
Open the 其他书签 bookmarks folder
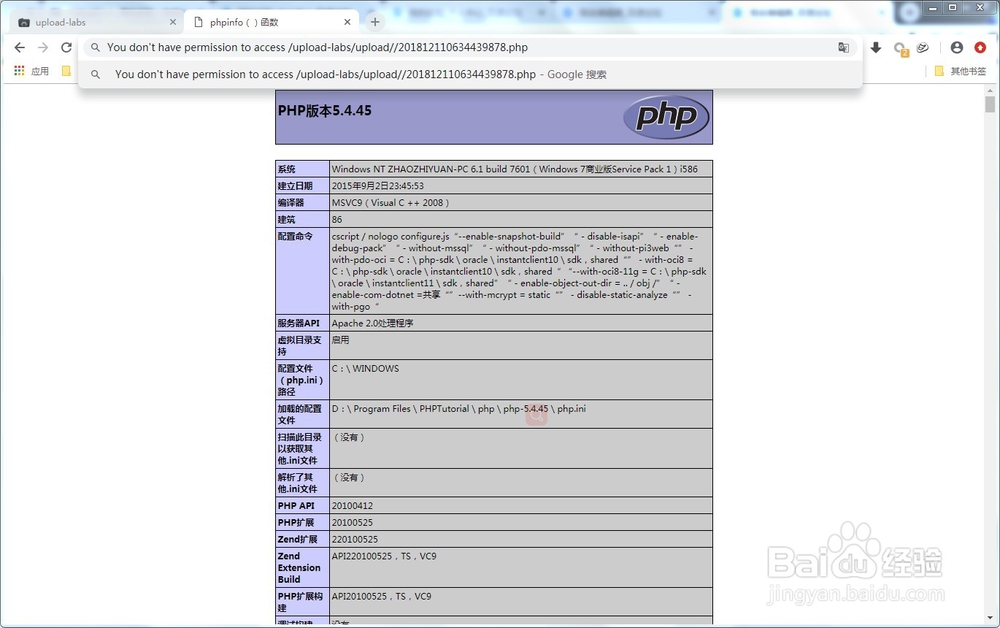[960, 71]
